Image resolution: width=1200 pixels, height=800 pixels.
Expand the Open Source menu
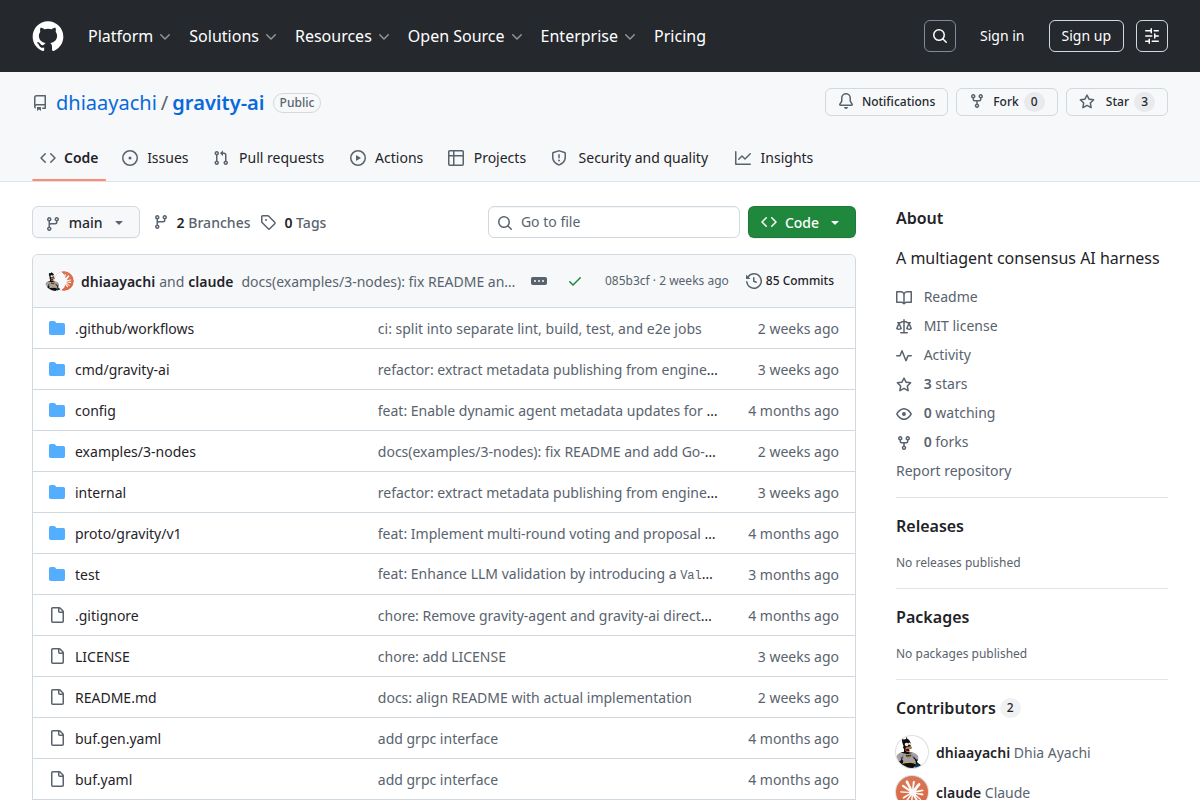click(x=465, y=36)
